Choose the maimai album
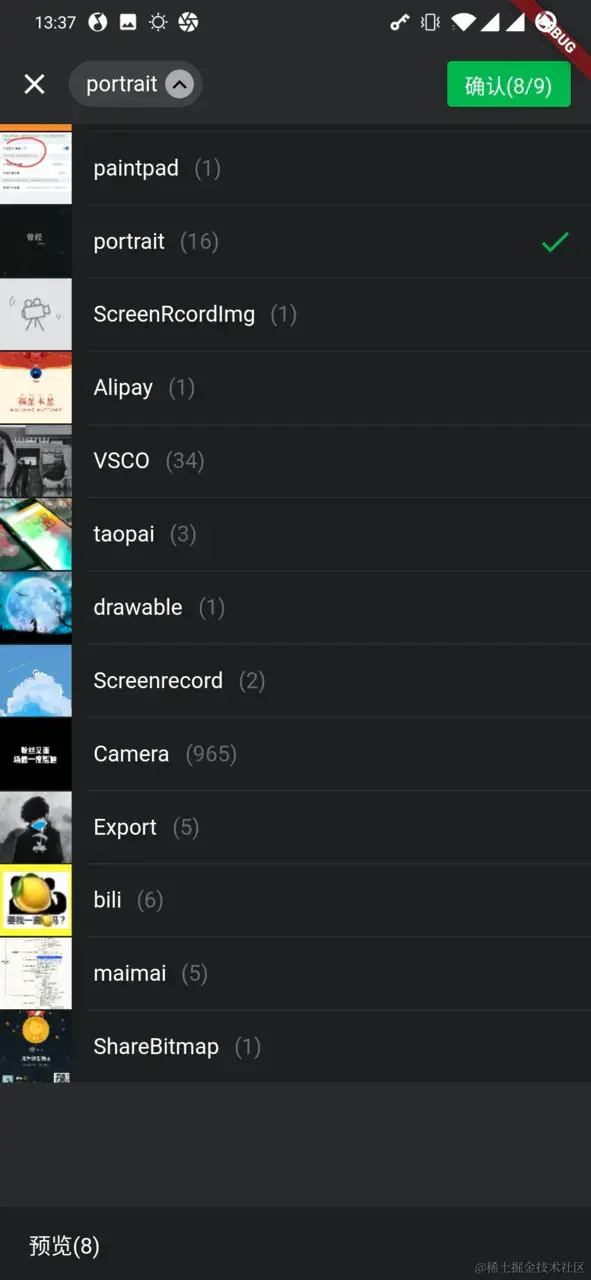 click(295, 973)
